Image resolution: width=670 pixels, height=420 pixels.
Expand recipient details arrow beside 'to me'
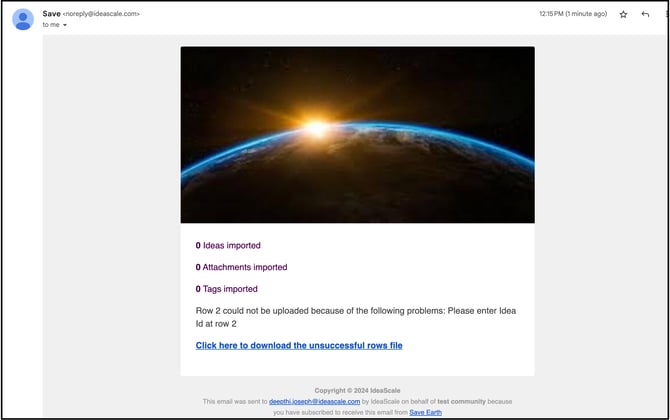(x=65, y=25)
